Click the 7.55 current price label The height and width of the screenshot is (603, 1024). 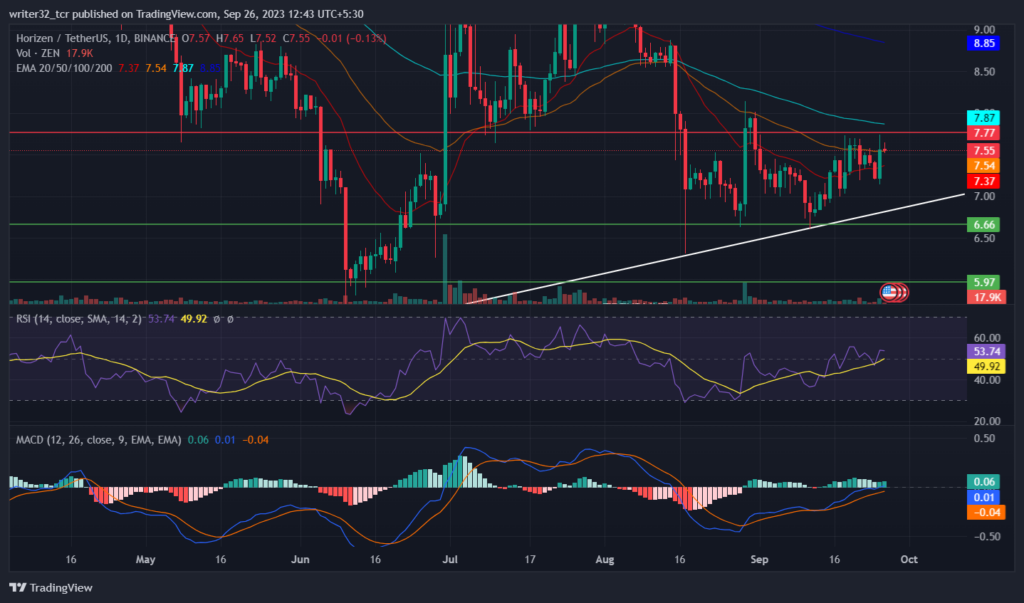point(984,150)
